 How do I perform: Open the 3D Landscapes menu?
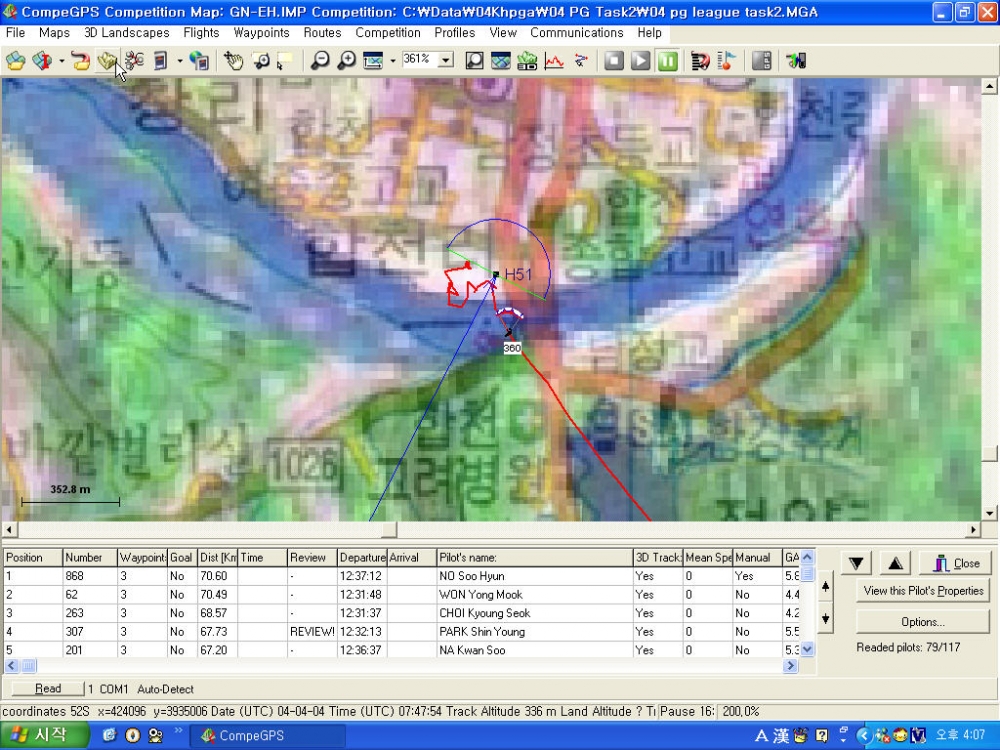click(x=127, y=33)
